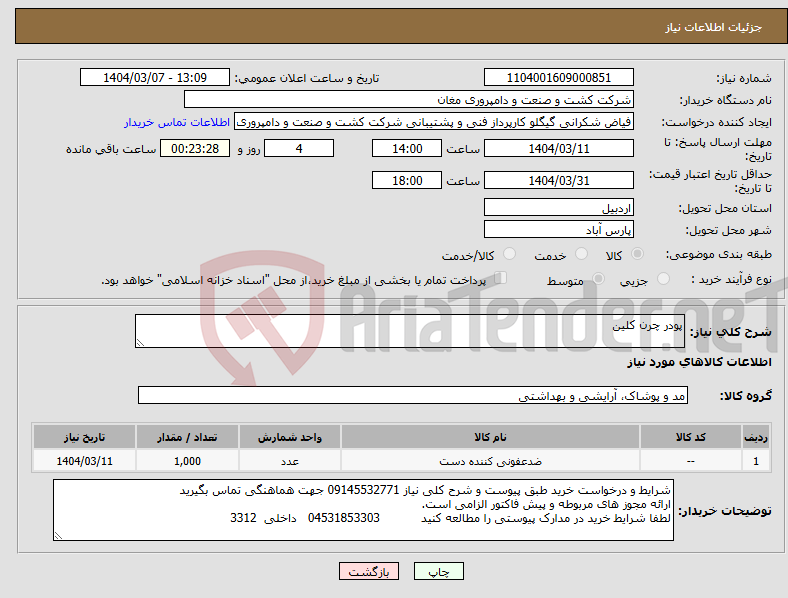
Task: Click the delivery city field پارس آباد
Action: click(558, 230)
